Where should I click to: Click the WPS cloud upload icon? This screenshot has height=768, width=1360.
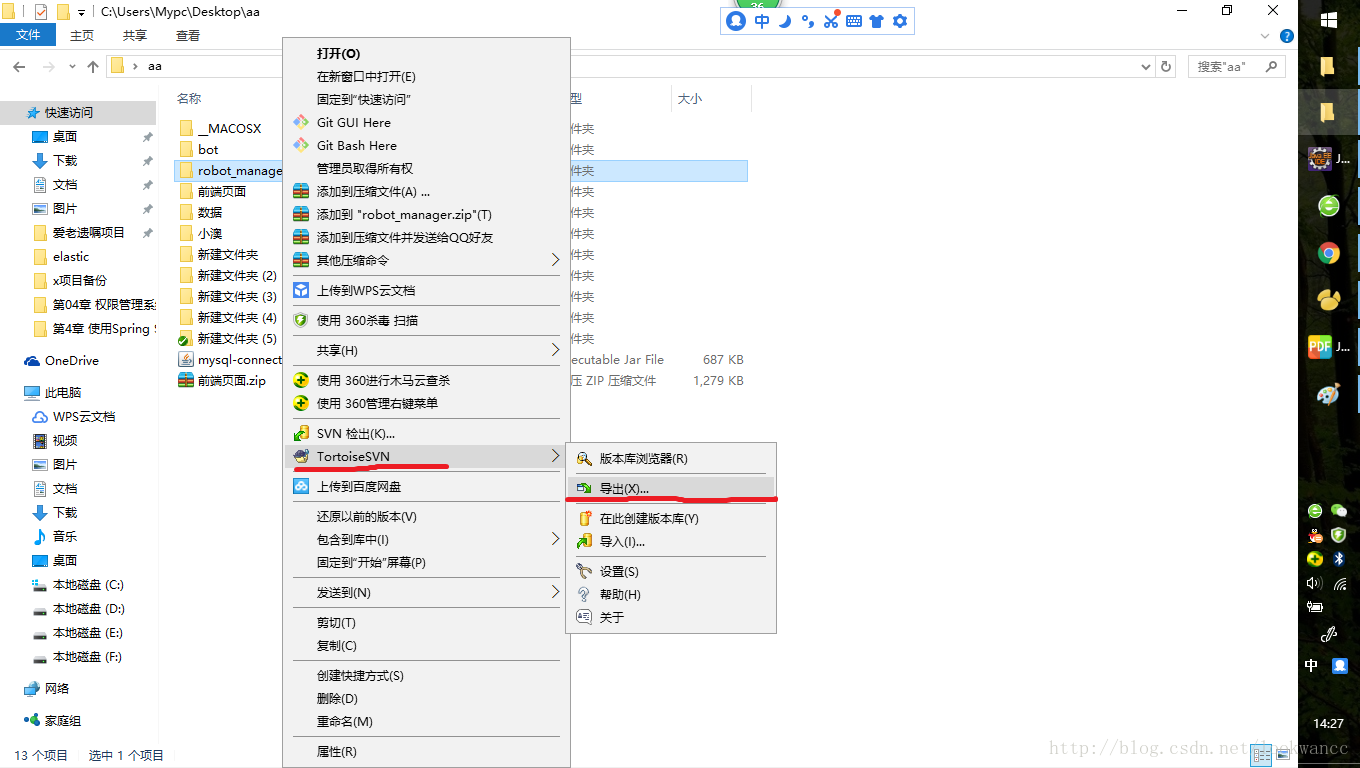click(301, 290)
